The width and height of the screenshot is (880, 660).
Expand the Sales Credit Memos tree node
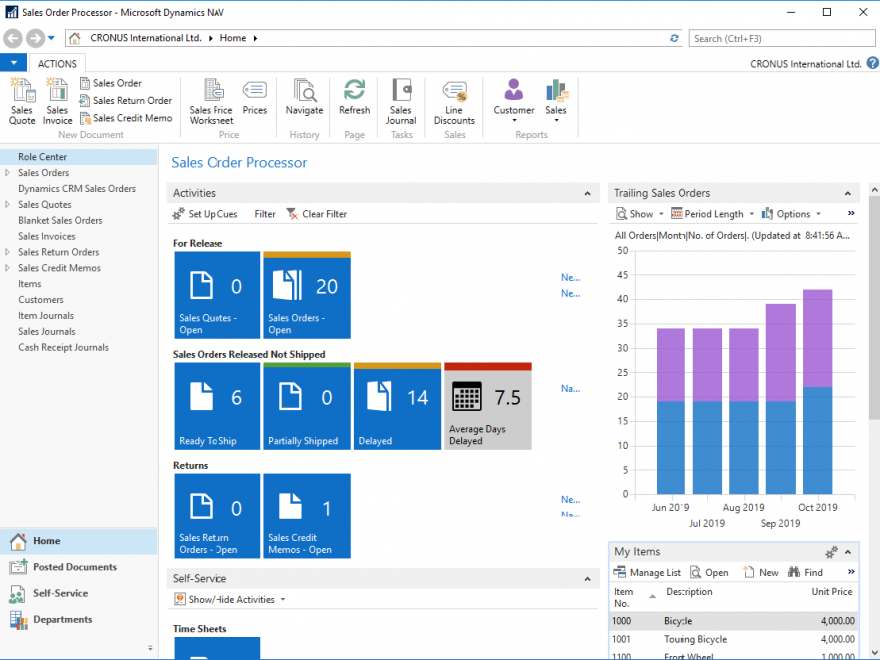[7, 268]
